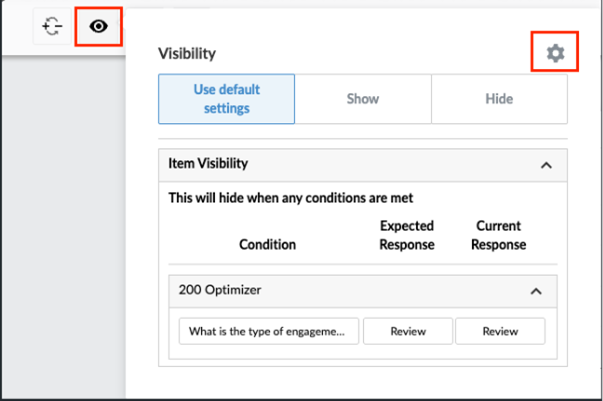Screen dimensions: 603x401
Task: Click 'This will hide when any conditions are met' text
Action: point(290,198)
